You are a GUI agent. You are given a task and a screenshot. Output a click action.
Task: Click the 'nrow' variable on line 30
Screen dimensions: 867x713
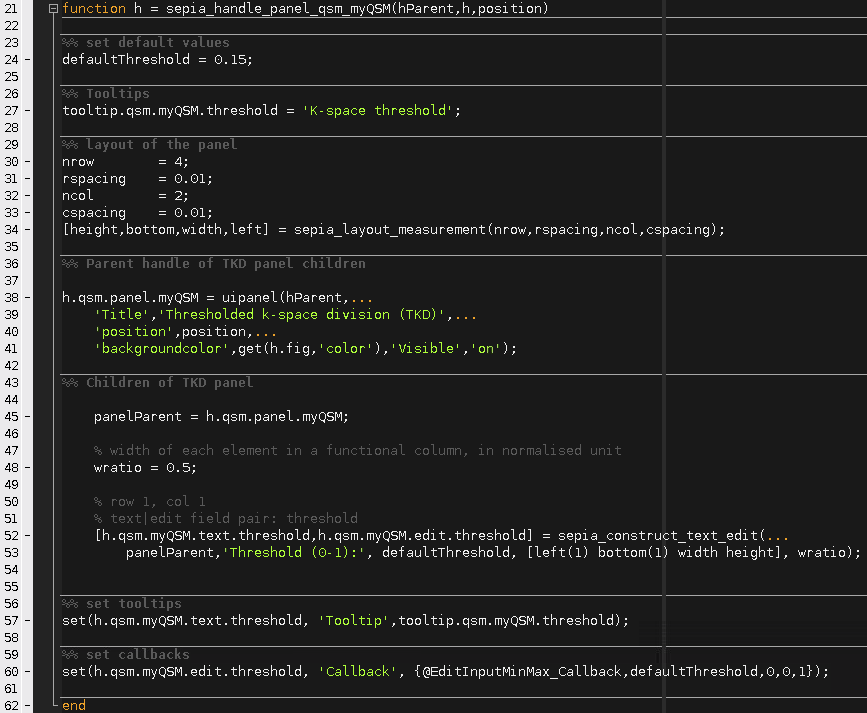[x=78, y=162]
